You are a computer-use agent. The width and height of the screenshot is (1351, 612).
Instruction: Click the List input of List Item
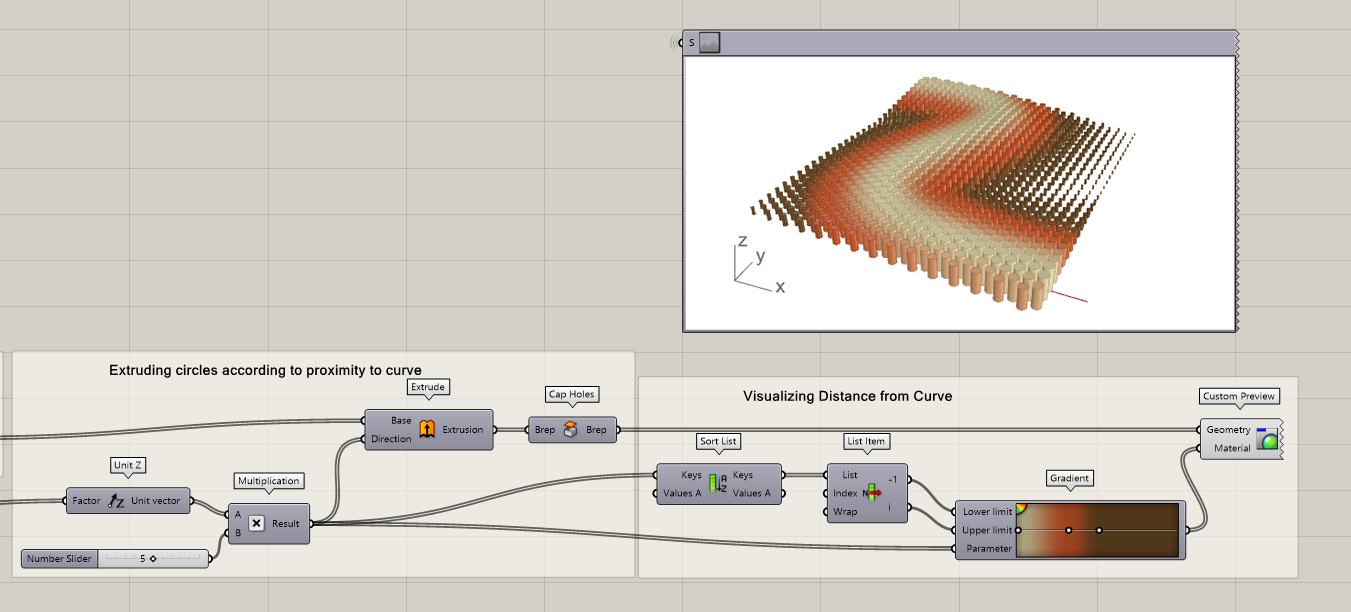(850, 475)
